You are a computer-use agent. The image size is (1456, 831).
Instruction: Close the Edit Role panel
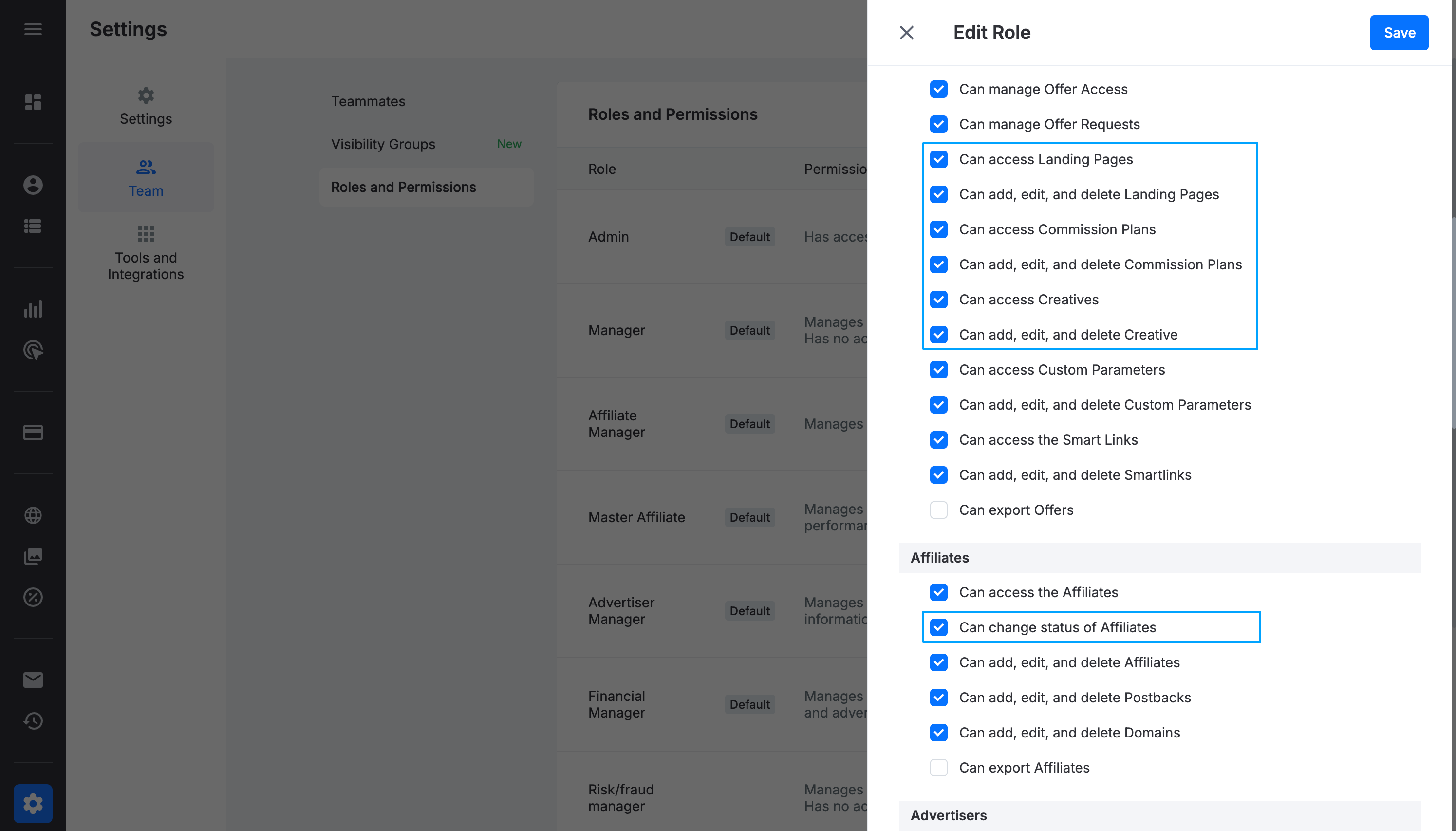tap(907, 33)
